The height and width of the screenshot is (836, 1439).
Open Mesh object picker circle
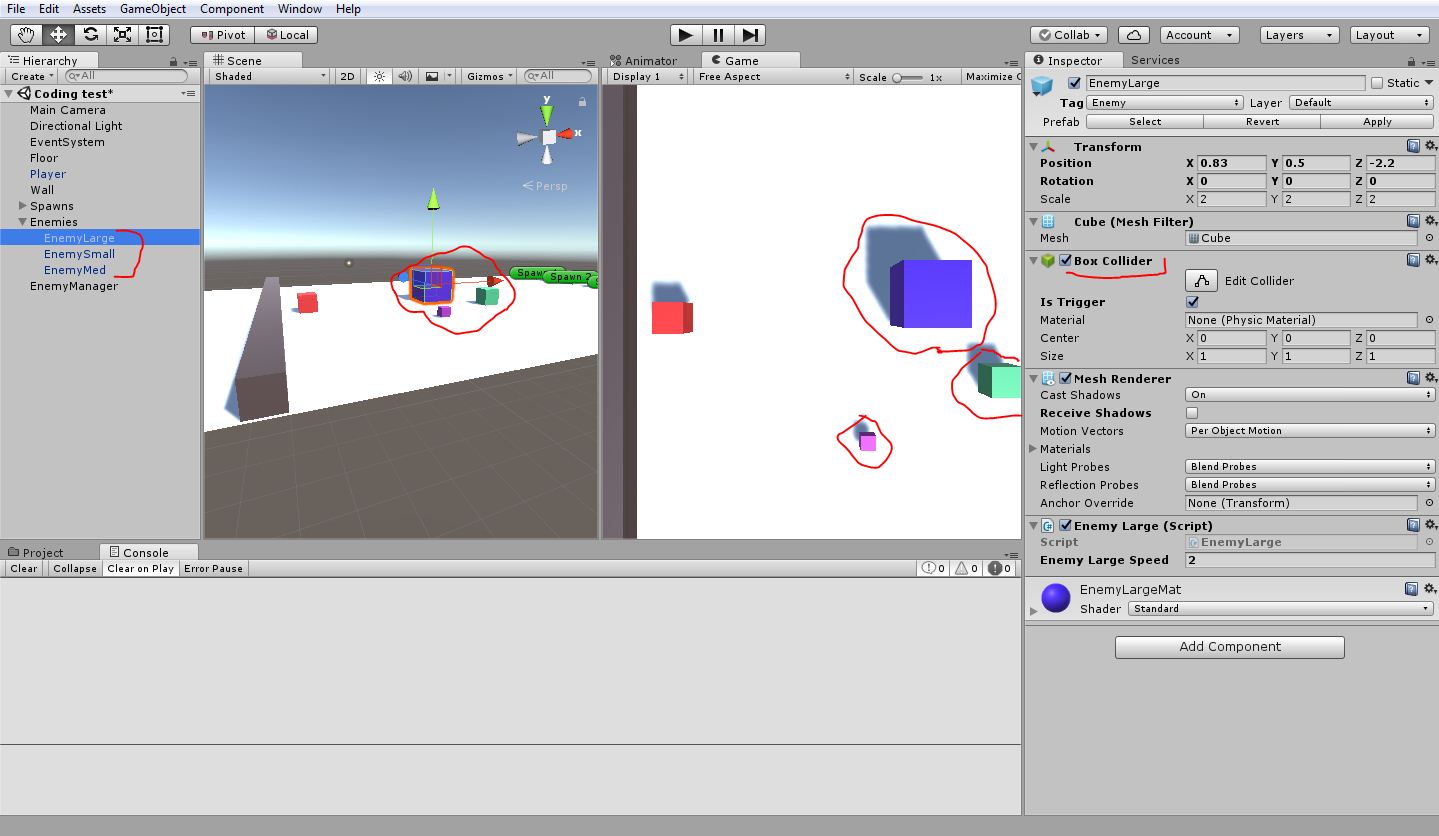click(x=1429, y=238)
